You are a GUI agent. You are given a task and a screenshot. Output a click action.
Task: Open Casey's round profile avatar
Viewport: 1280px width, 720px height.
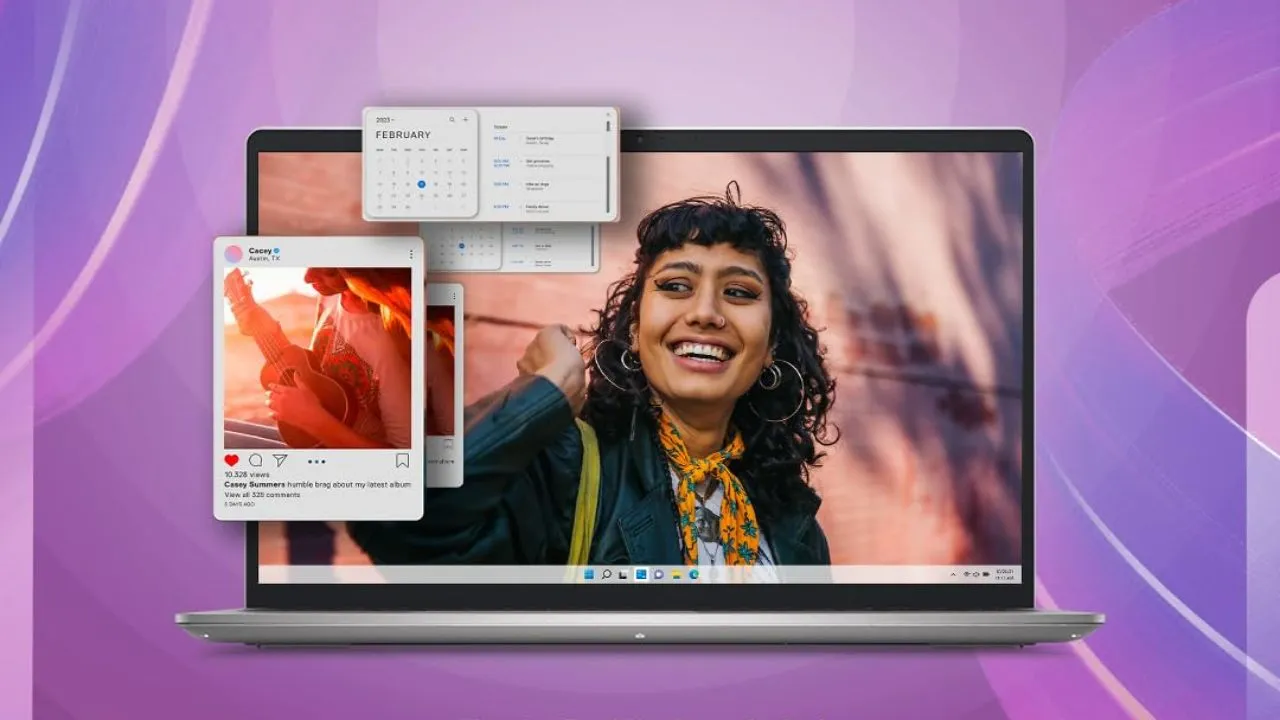click(233, 254)
